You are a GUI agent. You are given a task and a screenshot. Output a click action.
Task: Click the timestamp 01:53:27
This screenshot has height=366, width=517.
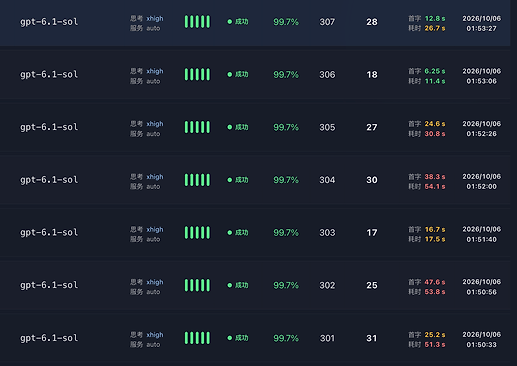(x=481, y=29)
